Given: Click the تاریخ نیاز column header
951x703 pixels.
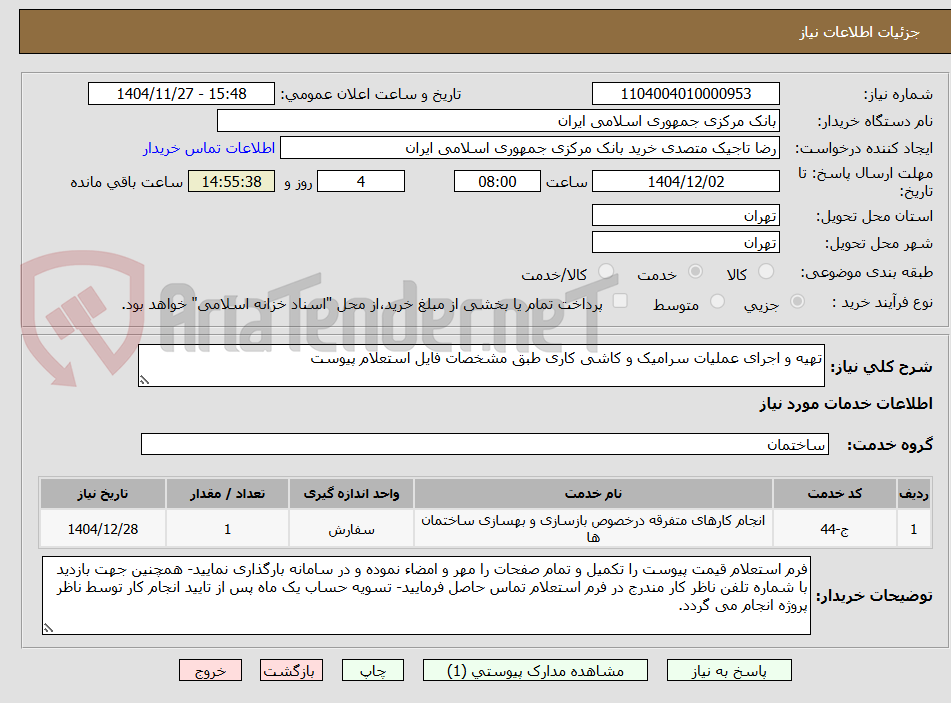Looking at the screenshot, I should click(102, 494).
